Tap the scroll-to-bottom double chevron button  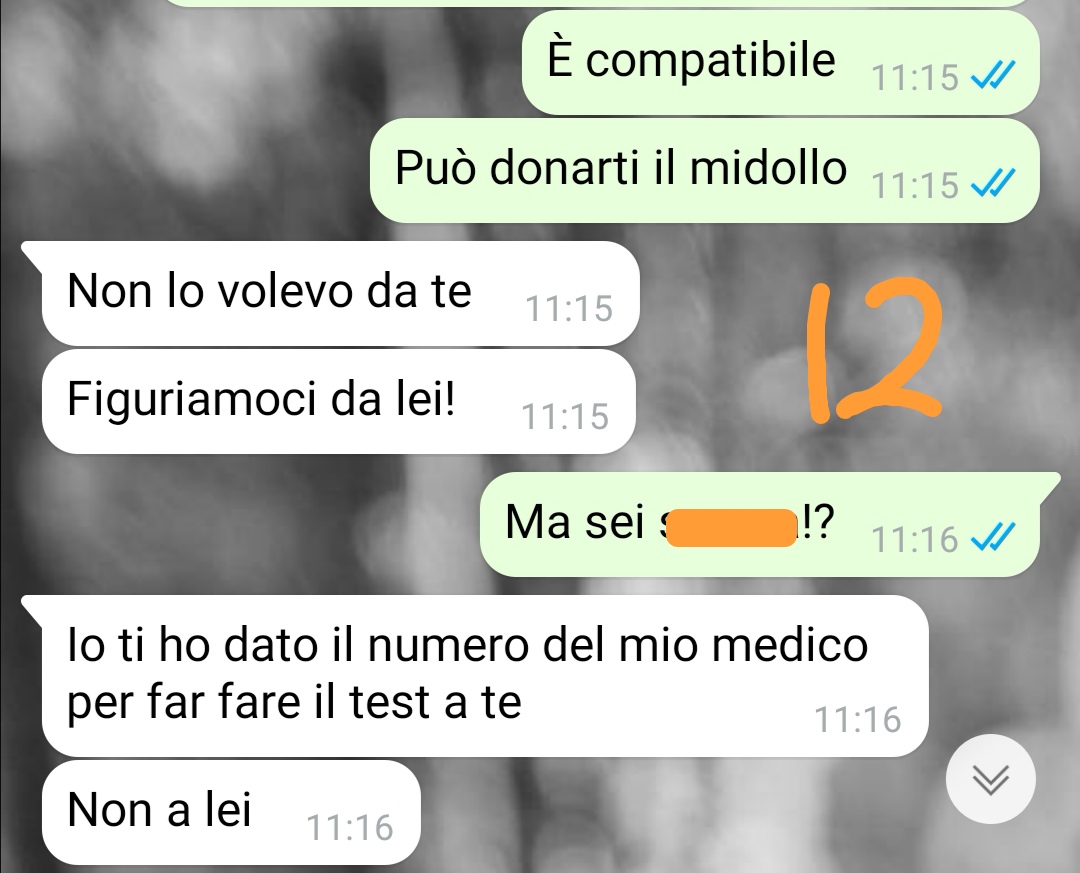coord(990,779)
